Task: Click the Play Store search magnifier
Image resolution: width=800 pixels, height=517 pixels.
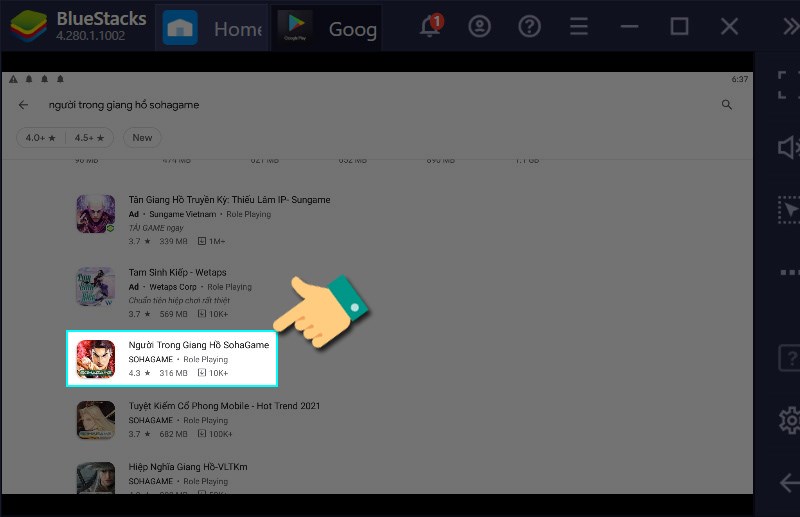Action: (727, 105)
